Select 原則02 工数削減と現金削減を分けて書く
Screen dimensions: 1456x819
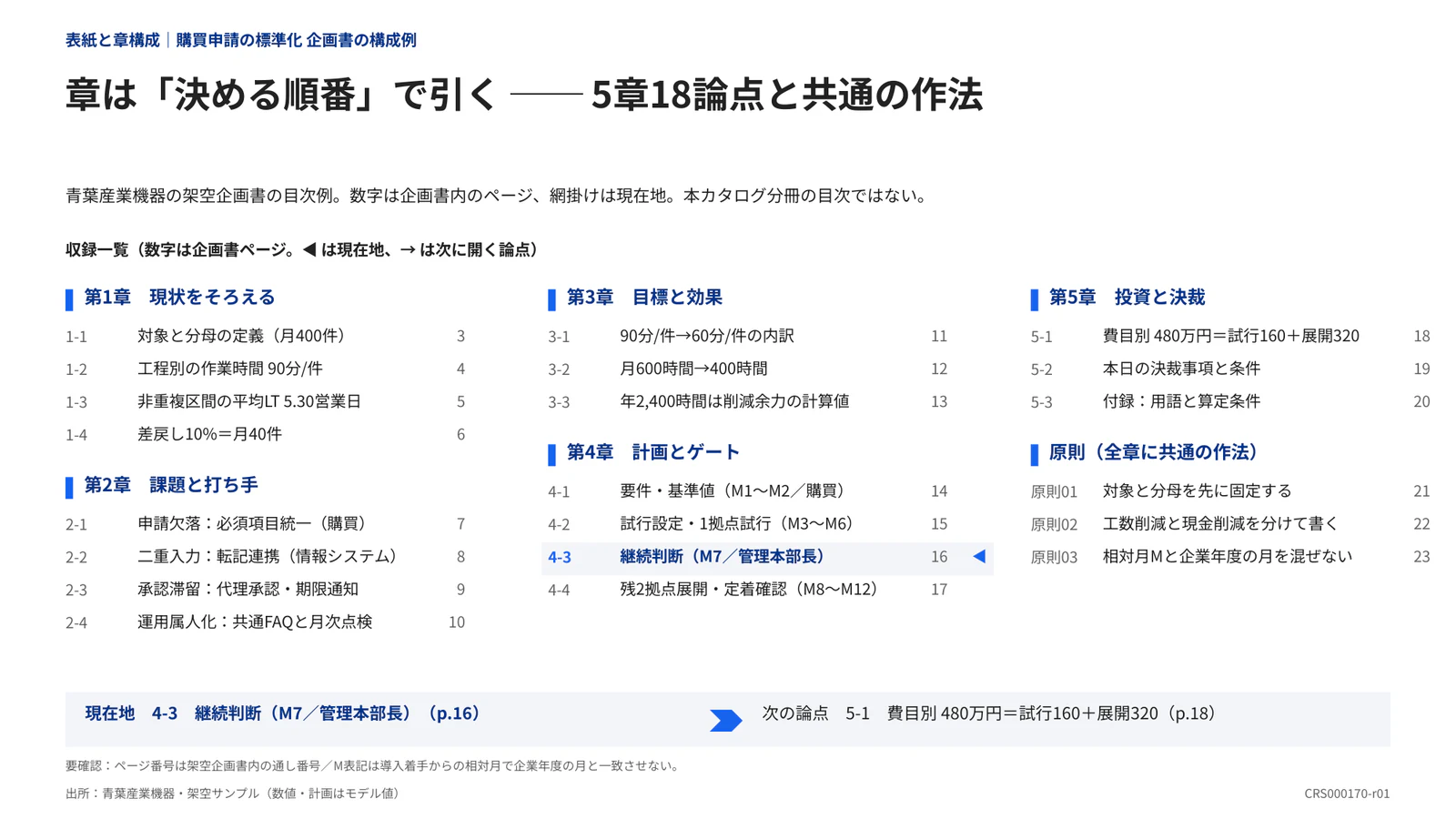coord(1230,523)
